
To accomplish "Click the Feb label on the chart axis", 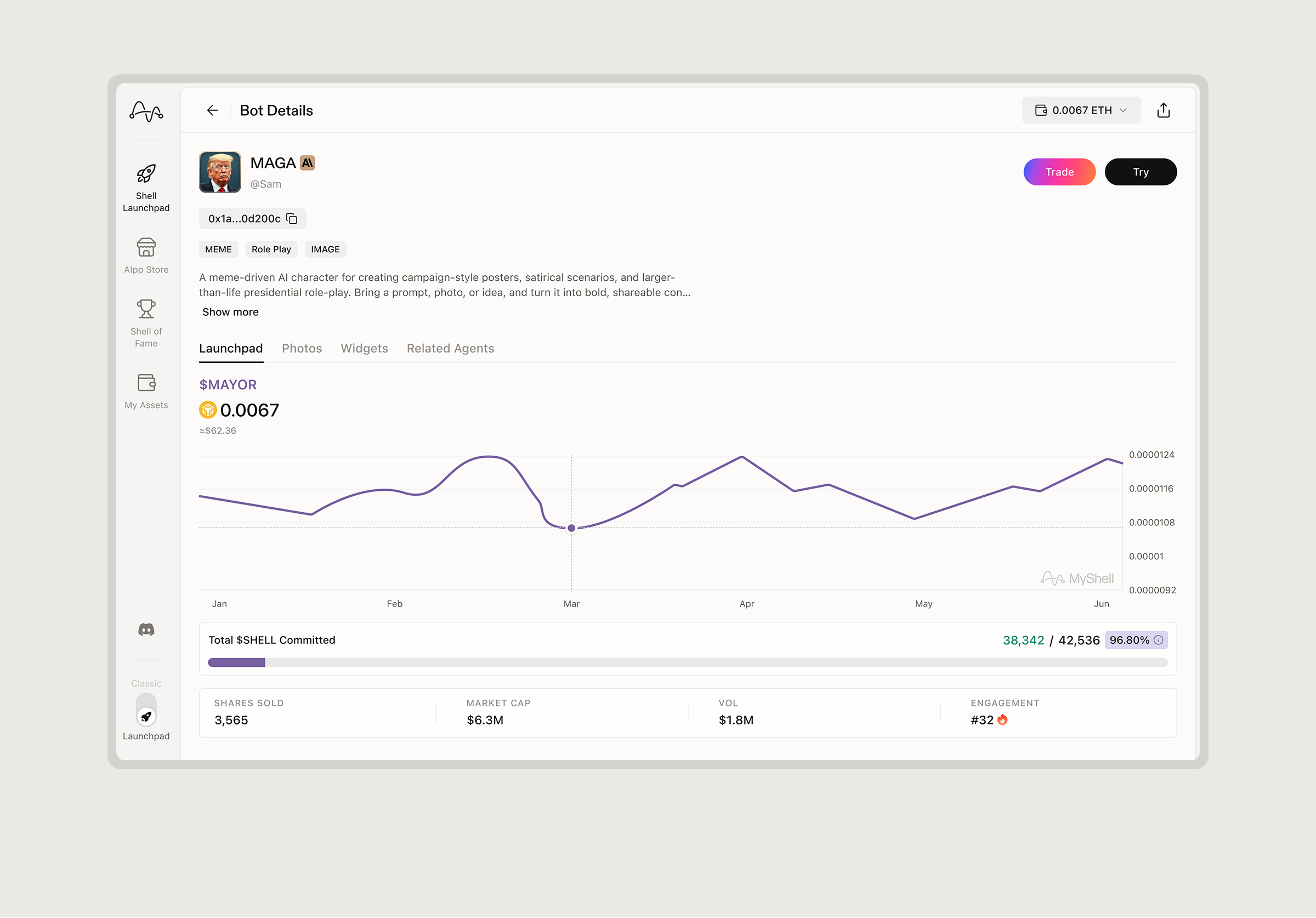I will tap(394, 604).
